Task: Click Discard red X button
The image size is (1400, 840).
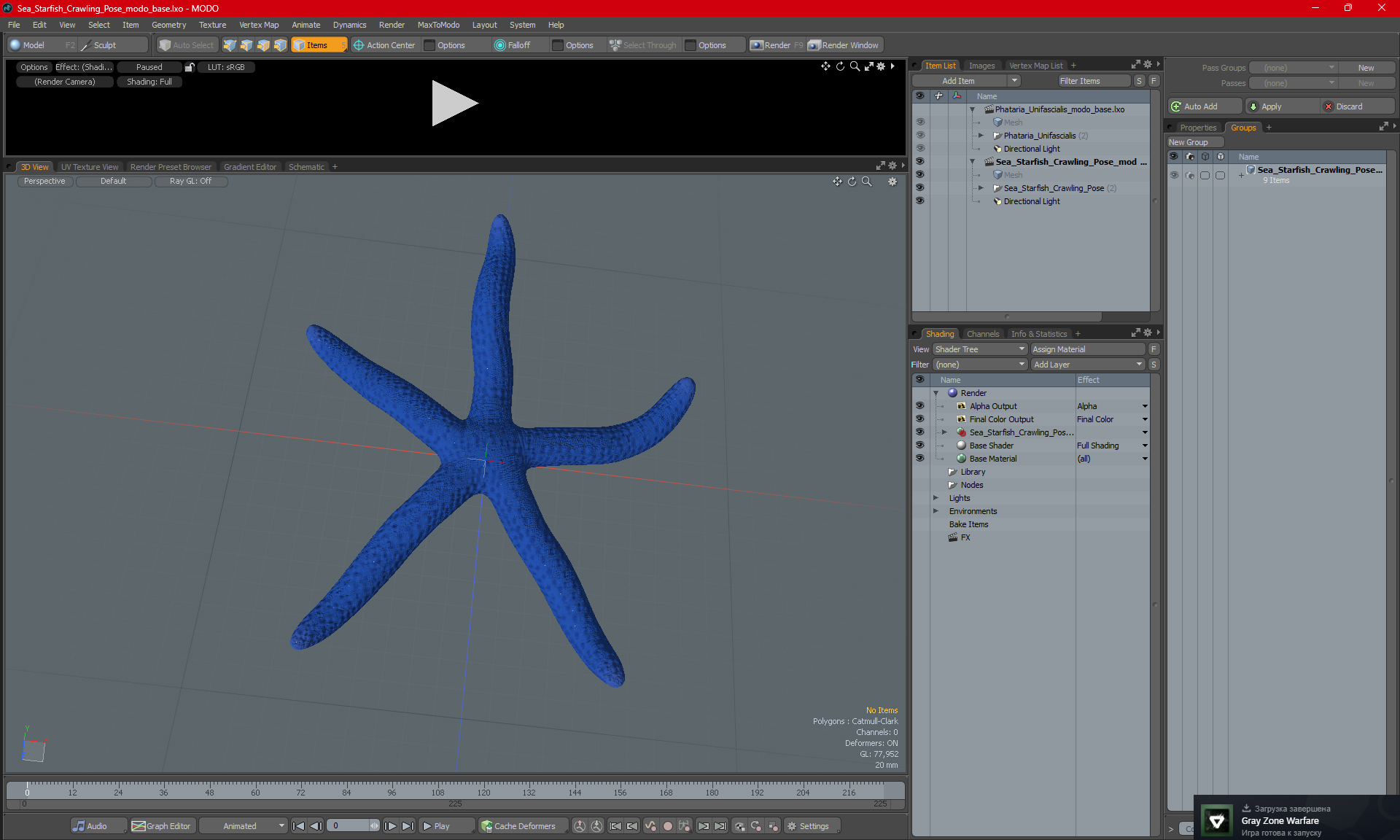Action: 1357,106
